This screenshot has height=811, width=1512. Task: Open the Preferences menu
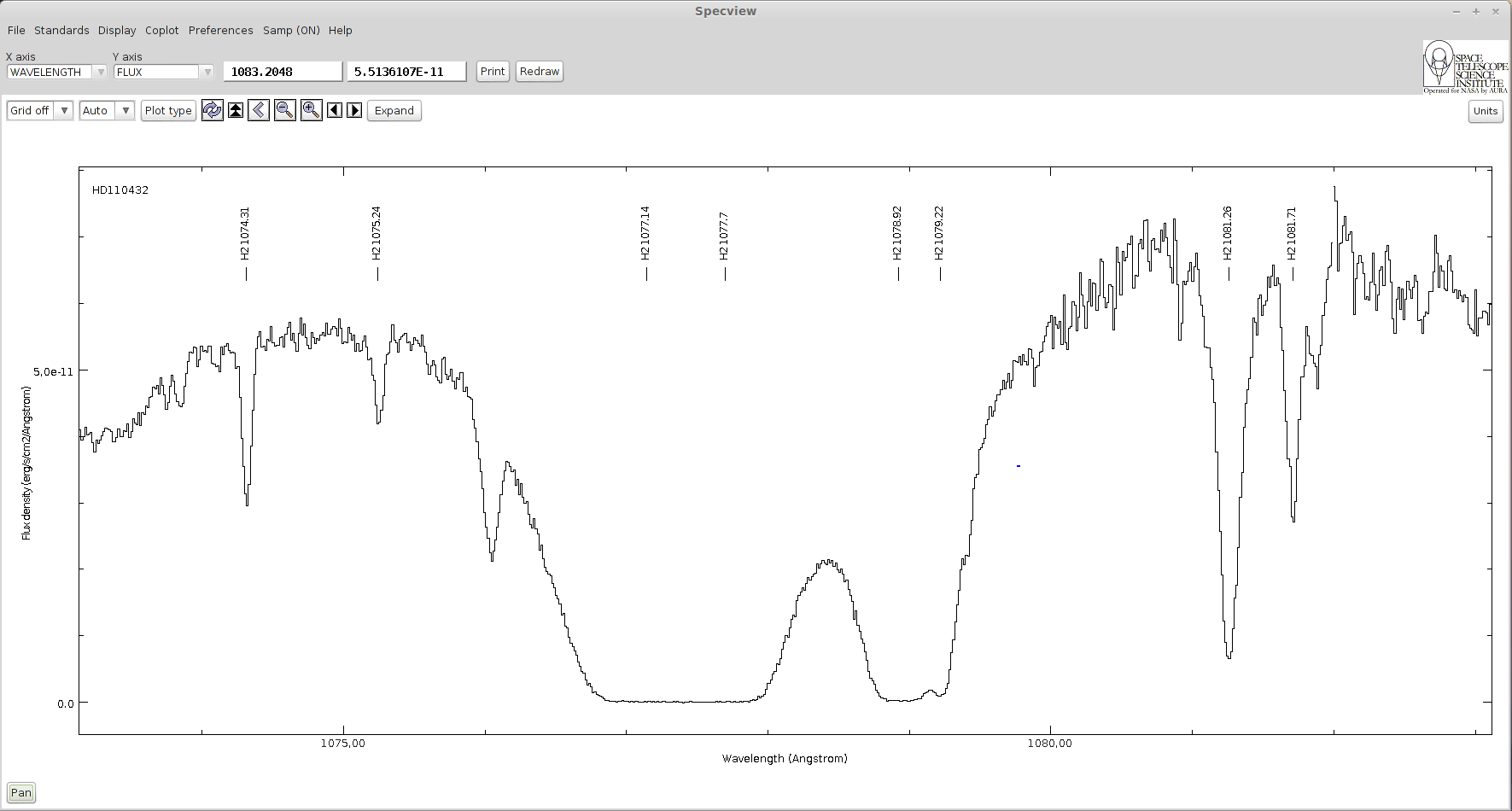coord(220,30)
